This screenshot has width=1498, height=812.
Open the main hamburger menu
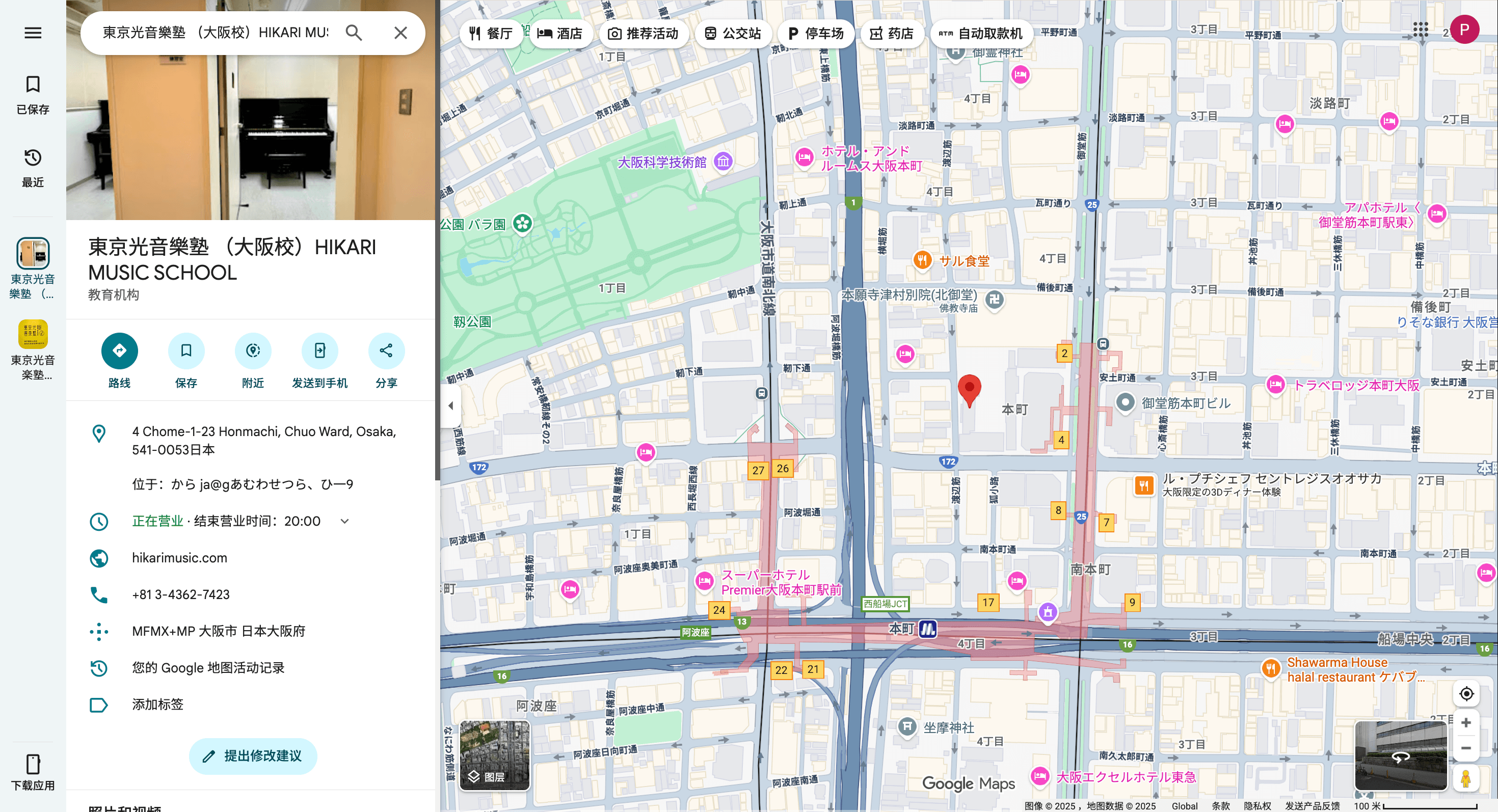pos(32,33)
